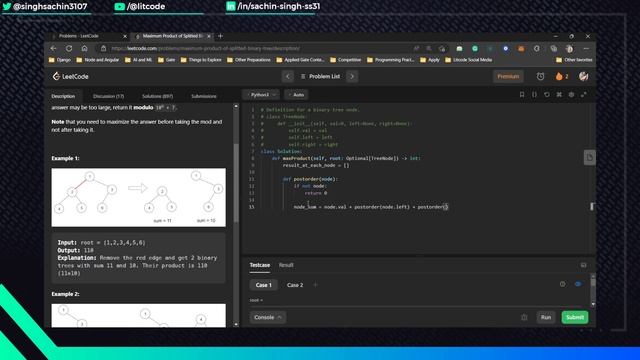Click the browser address bar URL

[206, 49]
